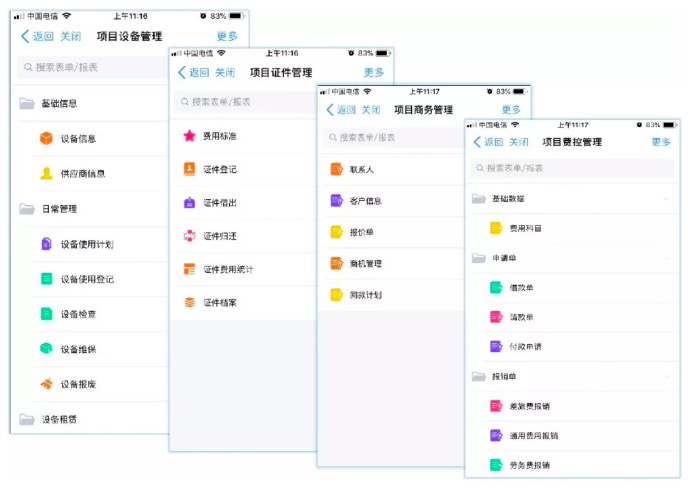Open the 证件档案 stacked layers icon
692x488 pixels.
(x=189, y=302)
